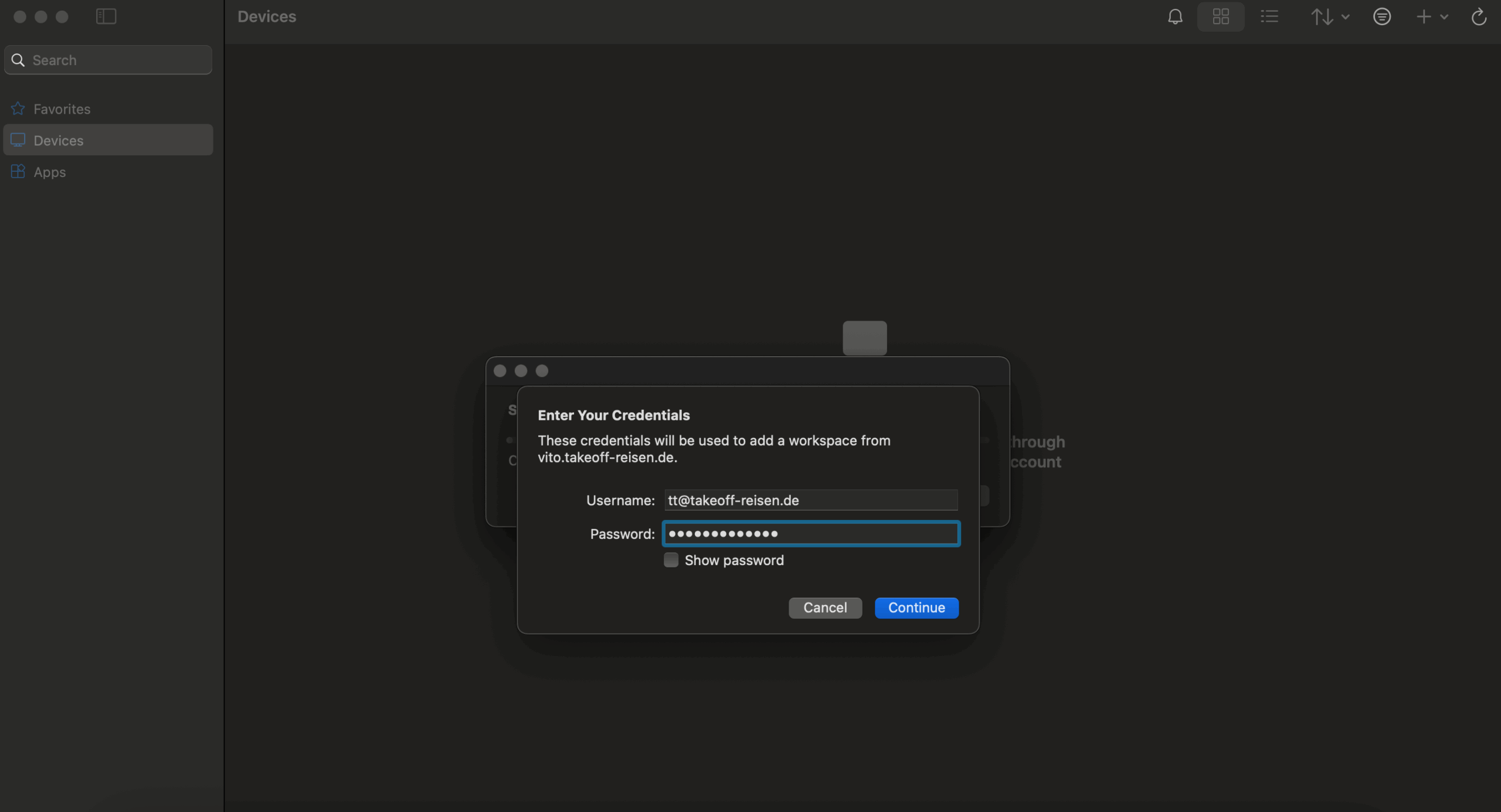Click the Username text field
1501x812 pixels.
point(811,500)
